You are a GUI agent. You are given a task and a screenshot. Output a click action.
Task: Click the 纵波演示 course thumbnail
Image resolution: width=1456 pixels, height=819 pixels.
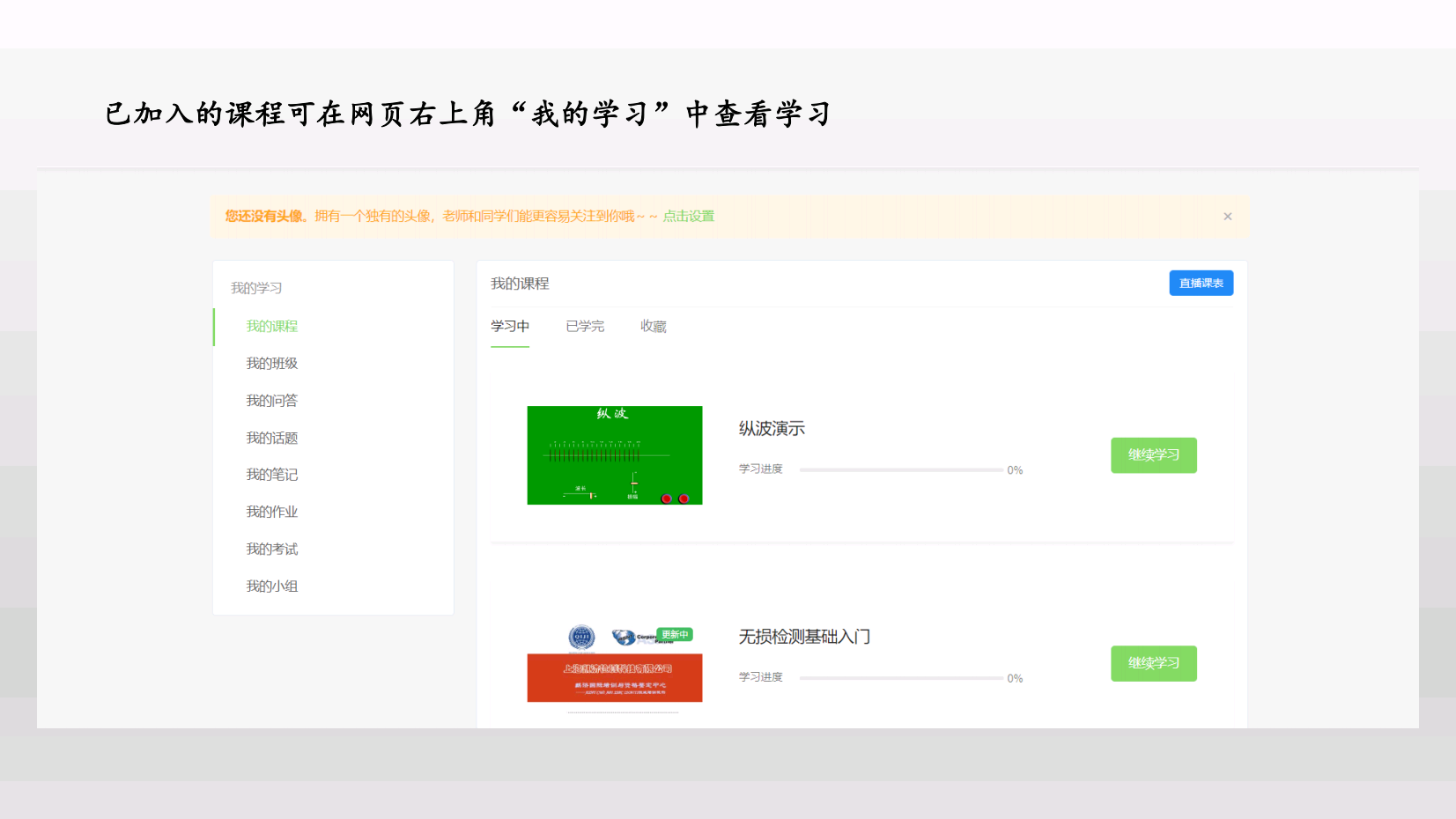614,455
